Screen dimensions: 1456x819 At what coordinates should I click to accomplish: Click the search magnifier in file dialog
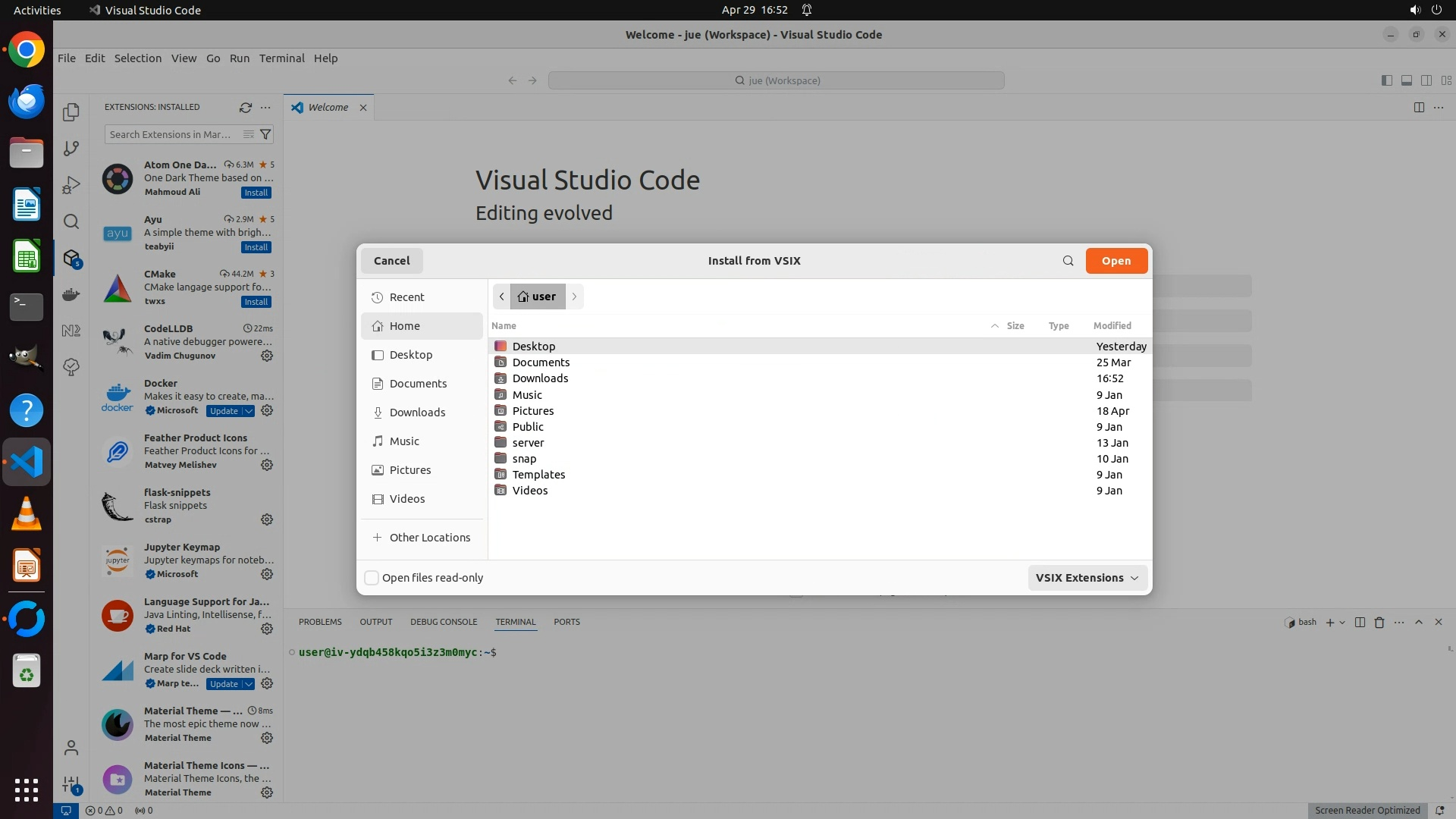pos(1068,261)
